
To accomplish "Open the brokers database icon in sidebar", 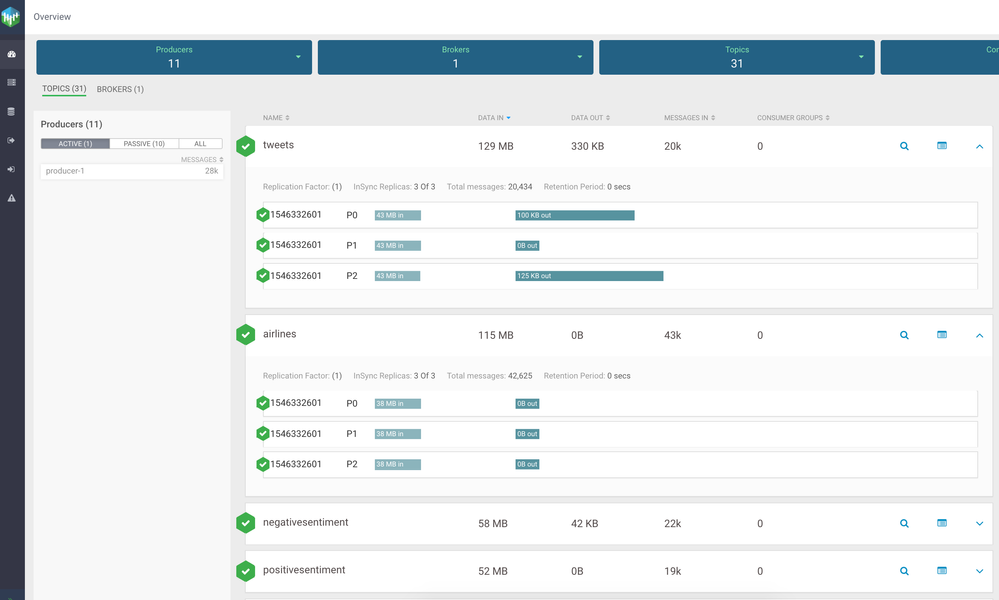I will [12, 111].
